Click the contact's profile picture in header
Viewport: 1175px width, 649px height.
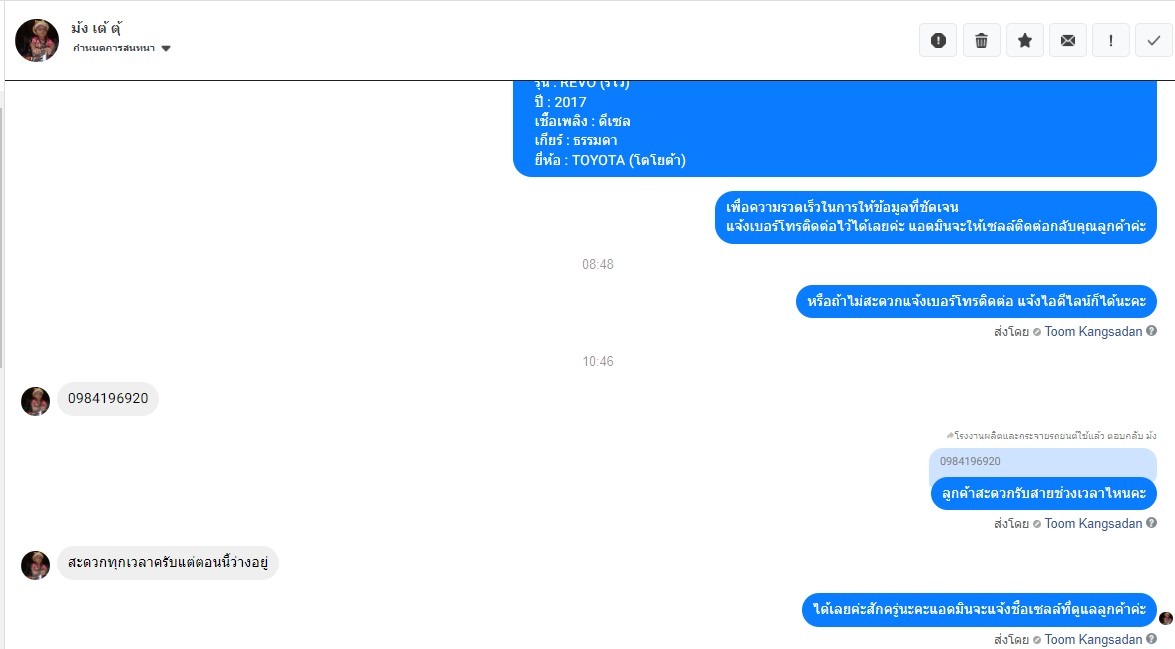[x=37, y=40]
